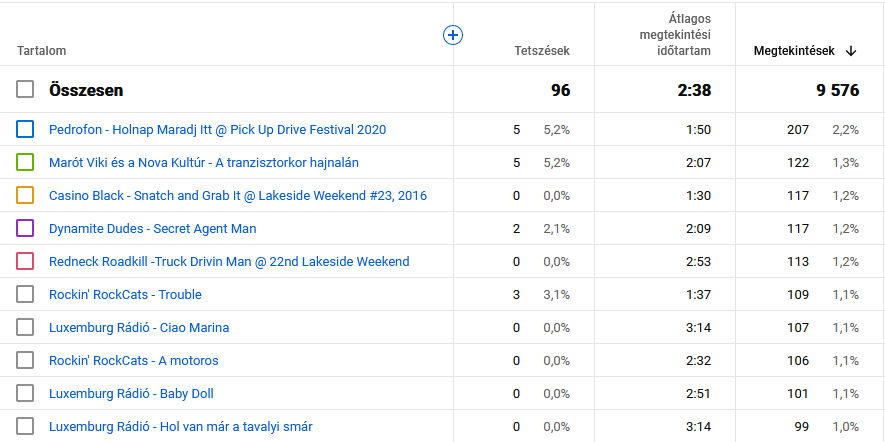Screen dimensions: 885x442
Task: Toggle the red Redneck Roadkill row checkbox
Action: [25, 261]
